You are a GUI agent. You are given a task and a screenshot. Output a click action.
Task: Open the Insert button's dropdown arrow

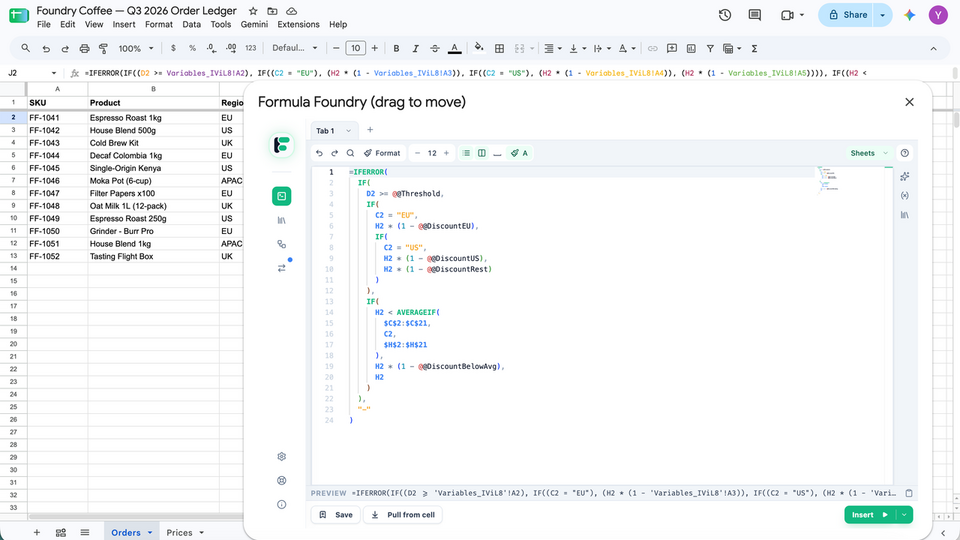point(904,515)
